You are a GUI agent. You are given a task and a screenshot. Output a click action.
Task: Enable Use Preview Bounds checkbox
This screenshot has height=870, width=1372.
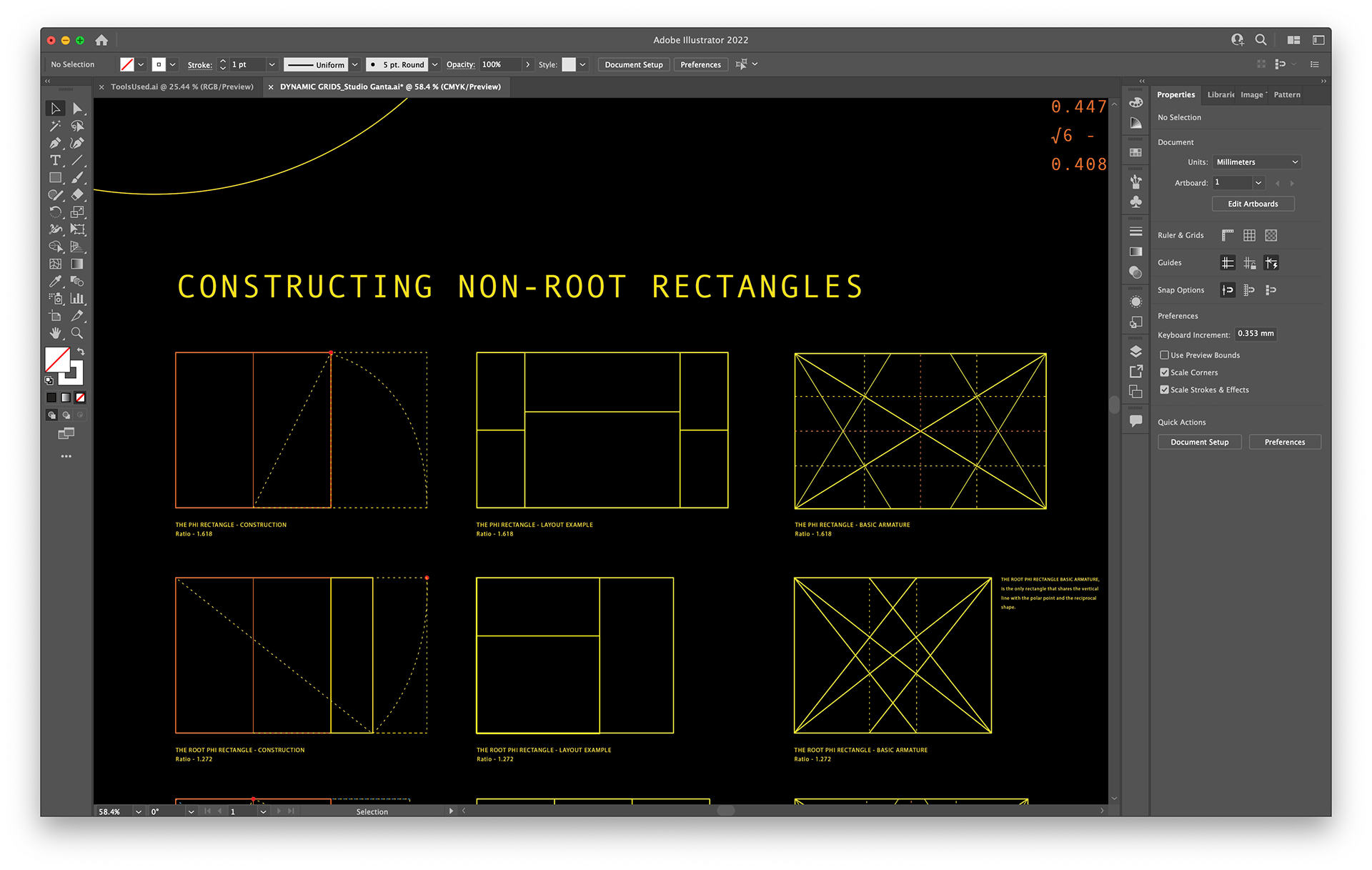pyautogui.click(x=1164, y=355)
